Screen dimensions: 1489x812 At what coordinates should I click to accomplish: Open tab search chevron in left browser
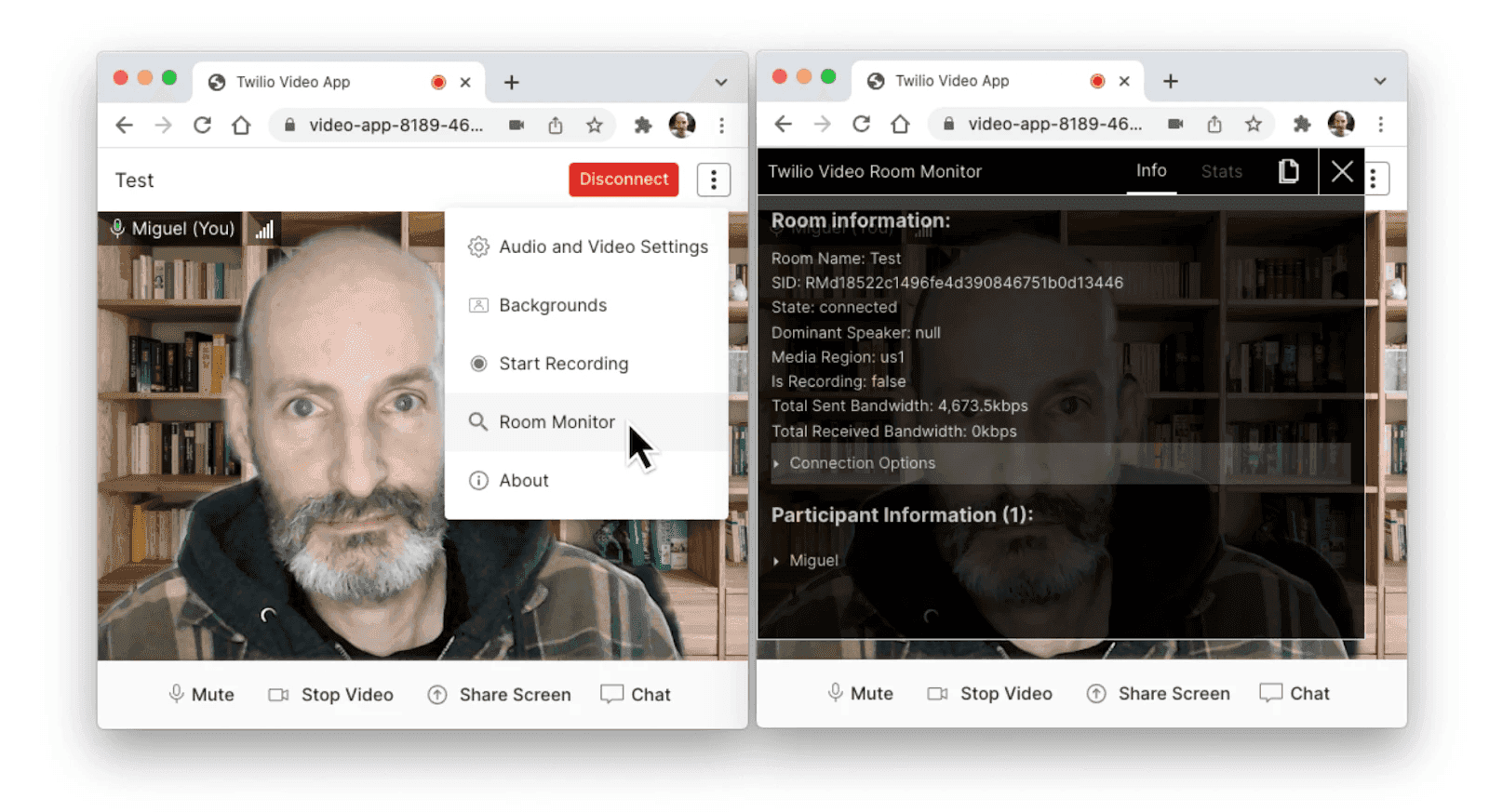click(721, 82)
